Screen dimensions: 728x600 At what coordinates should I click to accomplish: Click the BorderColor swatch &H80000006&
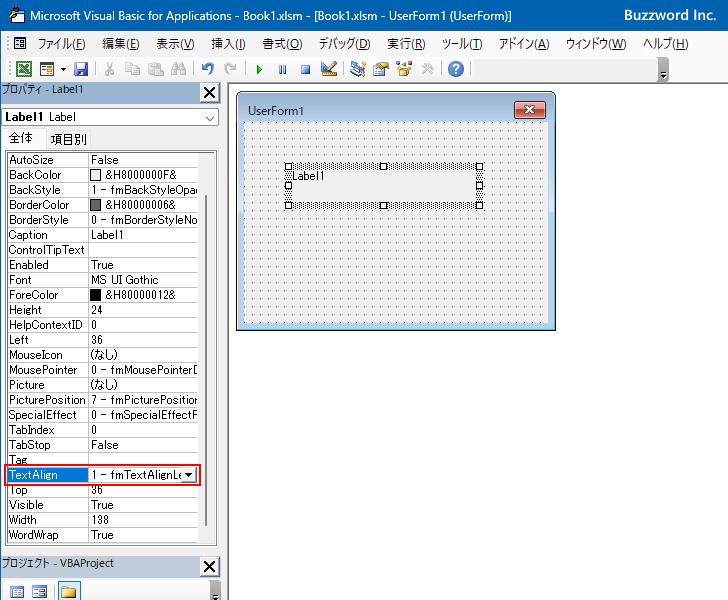[95, 205]
